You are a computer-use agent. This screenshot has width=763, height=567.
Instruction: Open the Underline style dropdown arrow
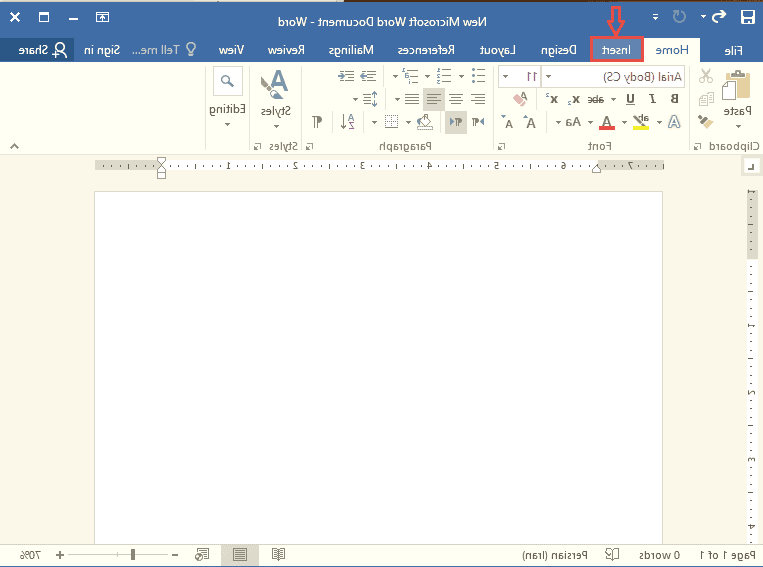[x=614, y=99]
